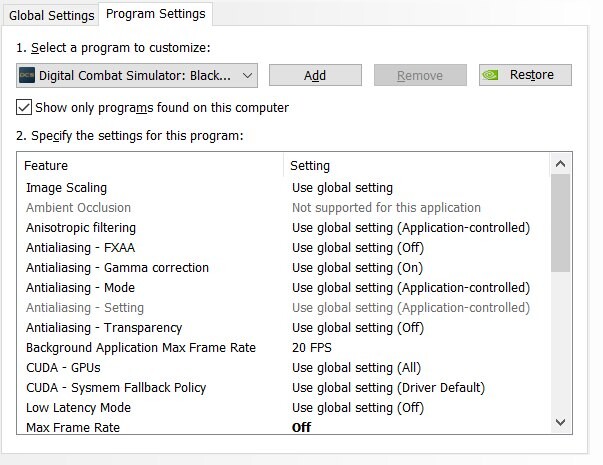Image resolution: width=603 pixels, height=465 pixels.
Task: Select the Low Latency Mode feature
Action: coord(78,408)
